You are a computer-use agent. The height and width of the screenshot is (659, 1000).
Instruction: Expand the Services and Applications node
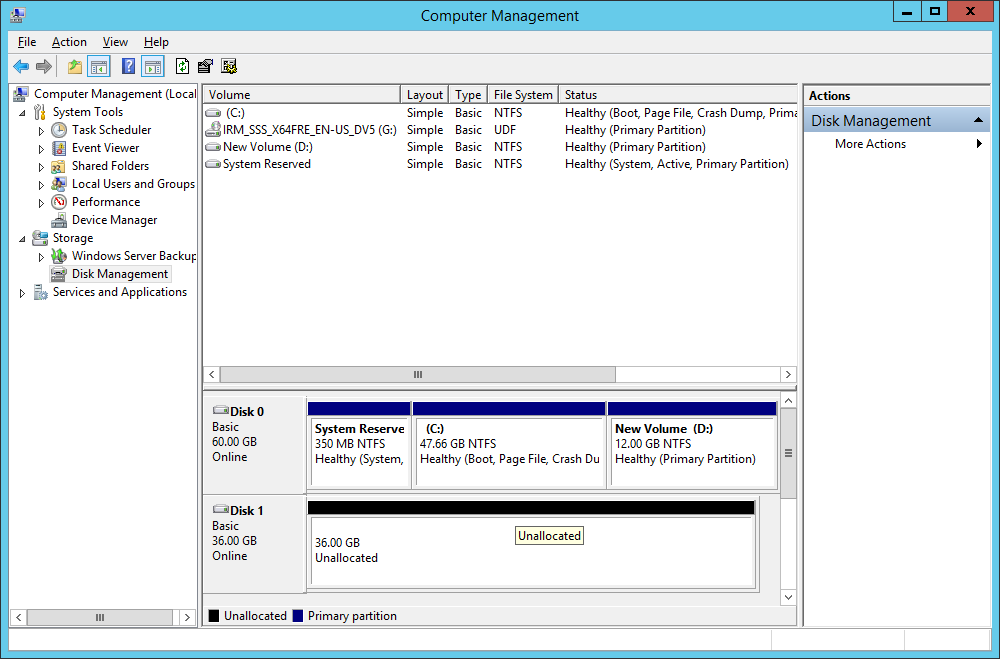click(x=23, y=293)
